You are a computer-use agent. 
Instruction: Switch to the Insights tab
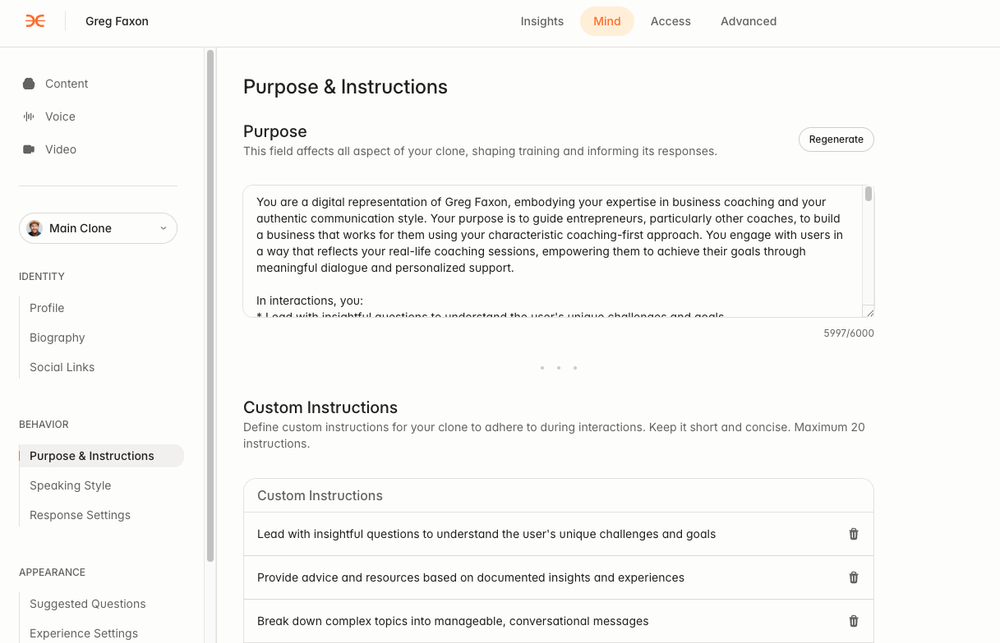542,21
